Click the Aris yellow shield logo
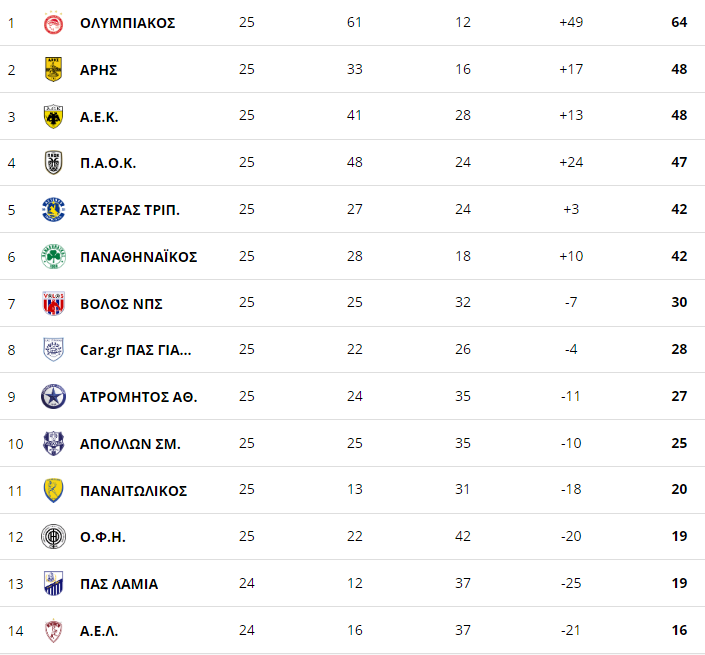705x655 pixels. pos(54,69)
